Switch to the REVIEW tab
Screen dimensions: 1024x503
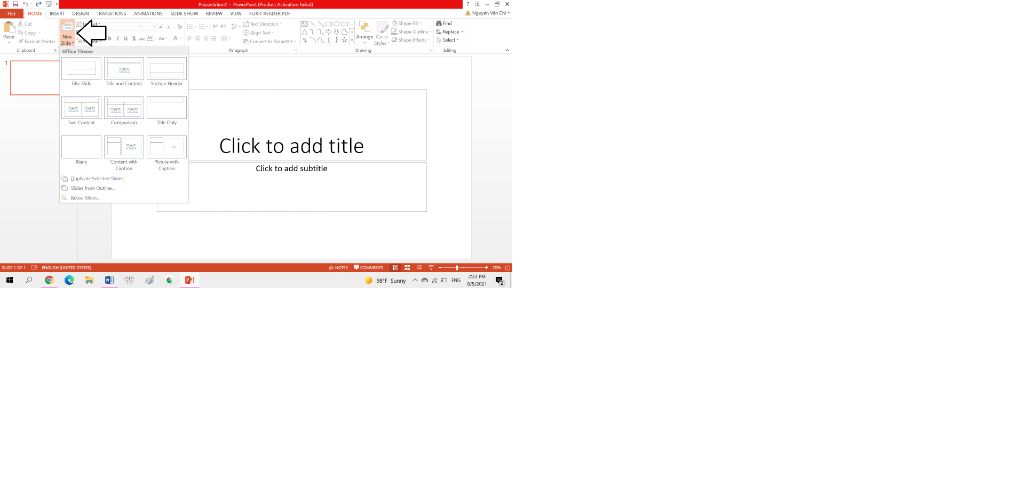tap(214, 13)
